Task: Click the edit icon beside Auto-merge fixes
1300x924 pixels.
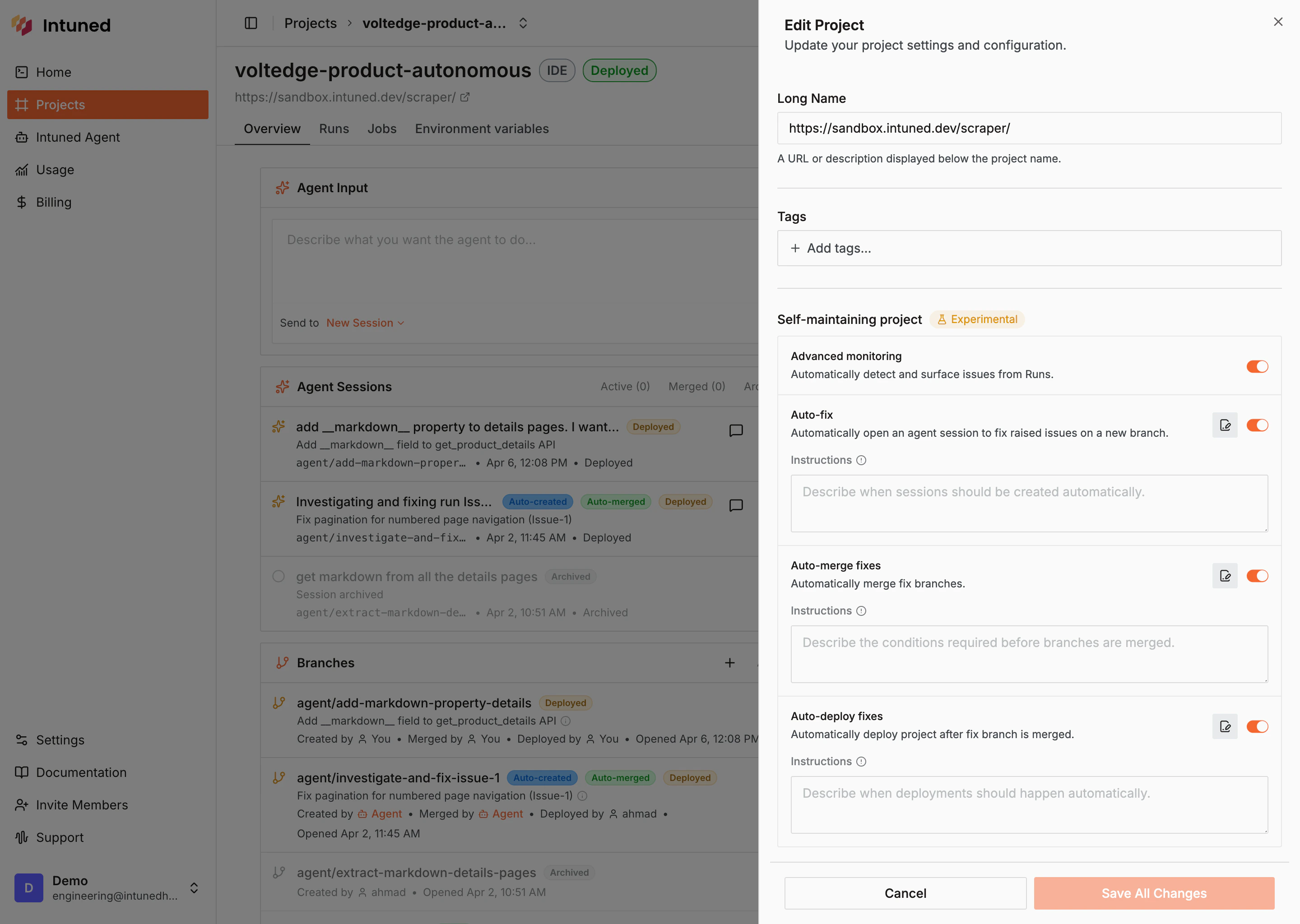Action: [x=1225, y=576]
